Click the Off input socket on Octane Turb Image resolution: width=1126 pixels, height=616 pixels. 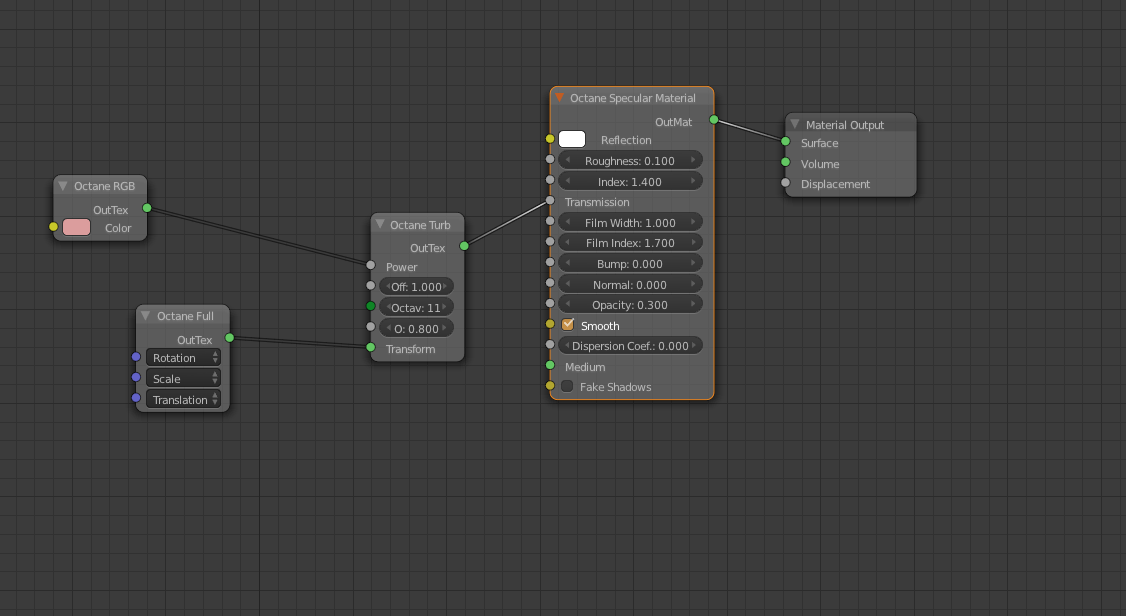(x=371, y=286)
